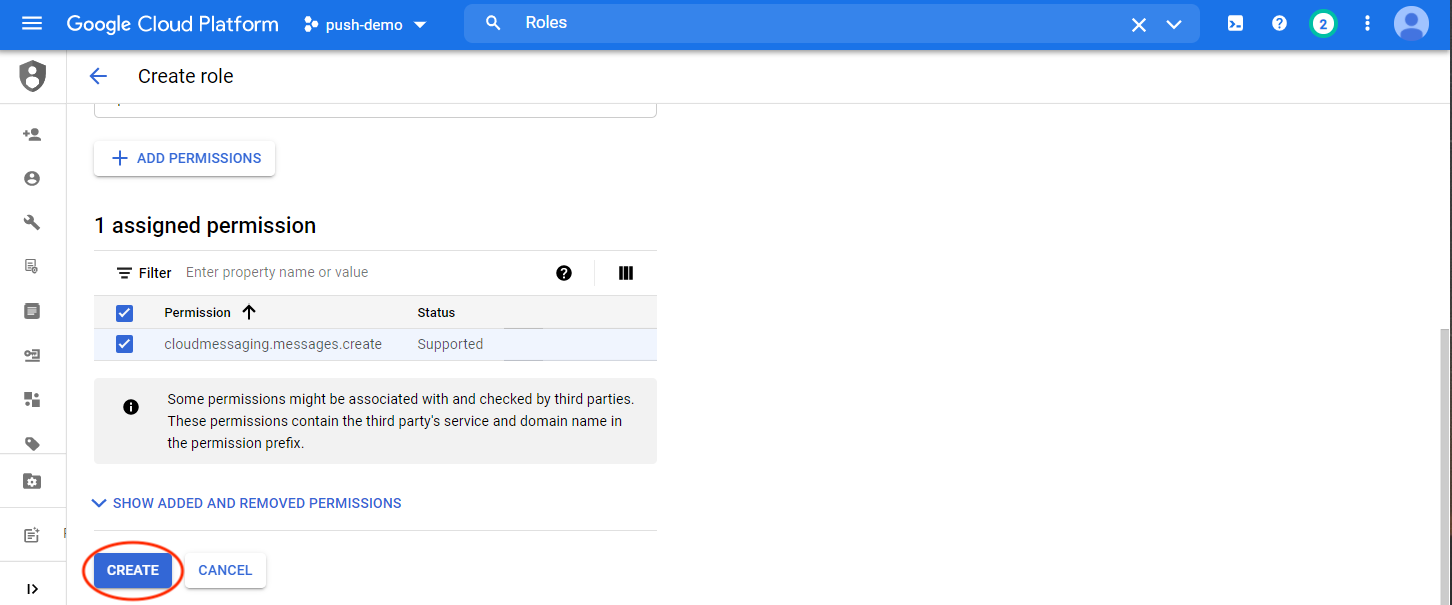Click the sort ascending arrow next to Permission
Image resolution: width=1452 pixels, height=605 pixels.
[249, 312]
